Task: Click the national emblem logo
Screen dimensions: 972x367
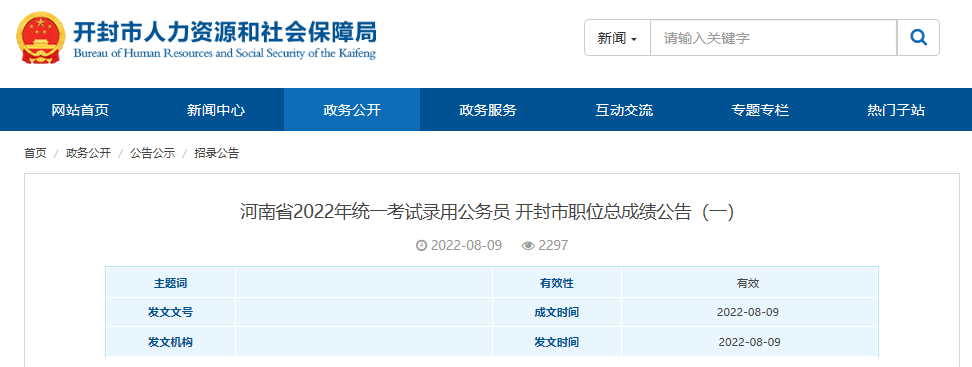Action: tap(41, 38)
